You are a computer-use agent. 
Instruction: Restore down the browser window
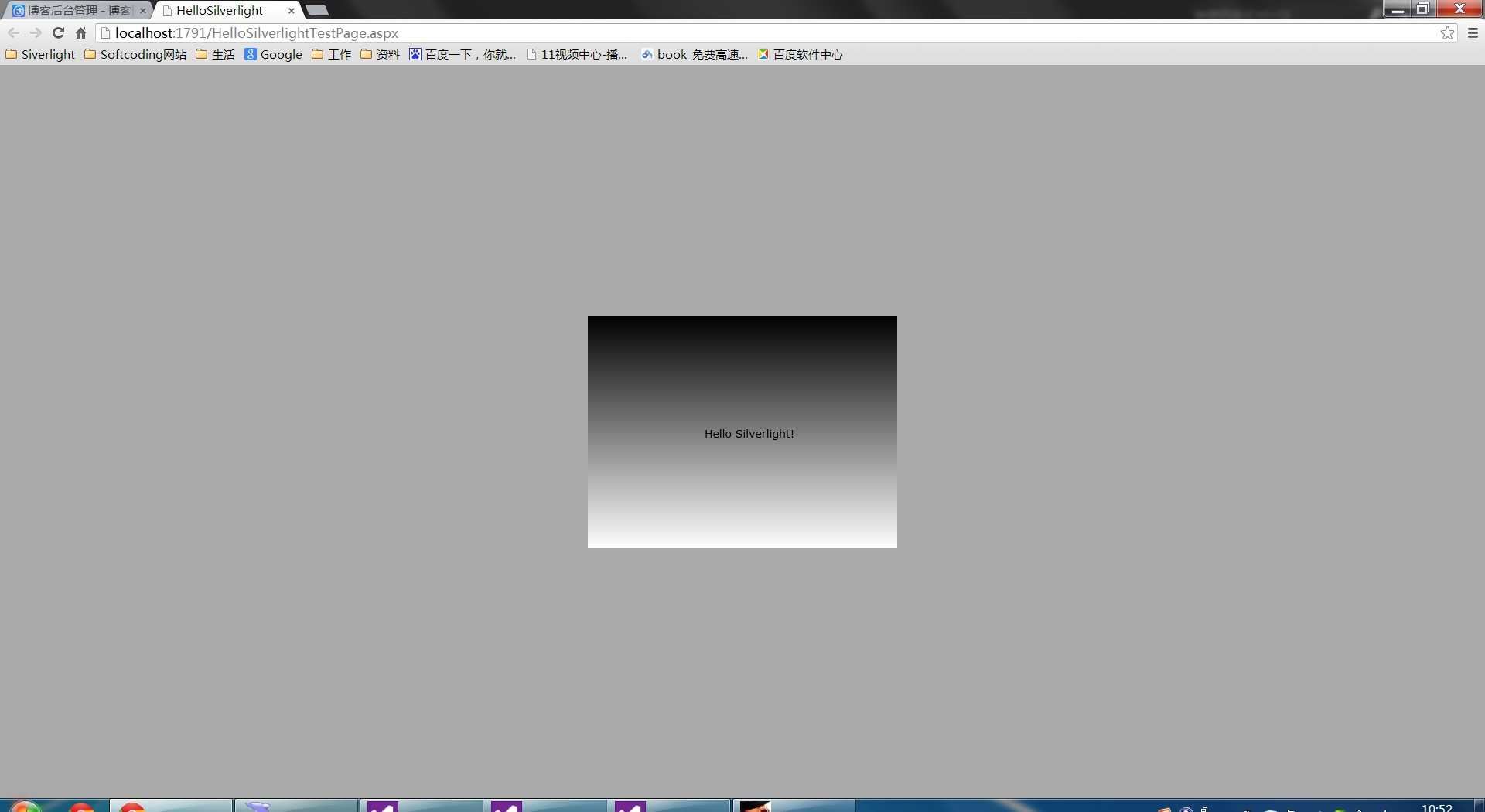click(1422, 9)
